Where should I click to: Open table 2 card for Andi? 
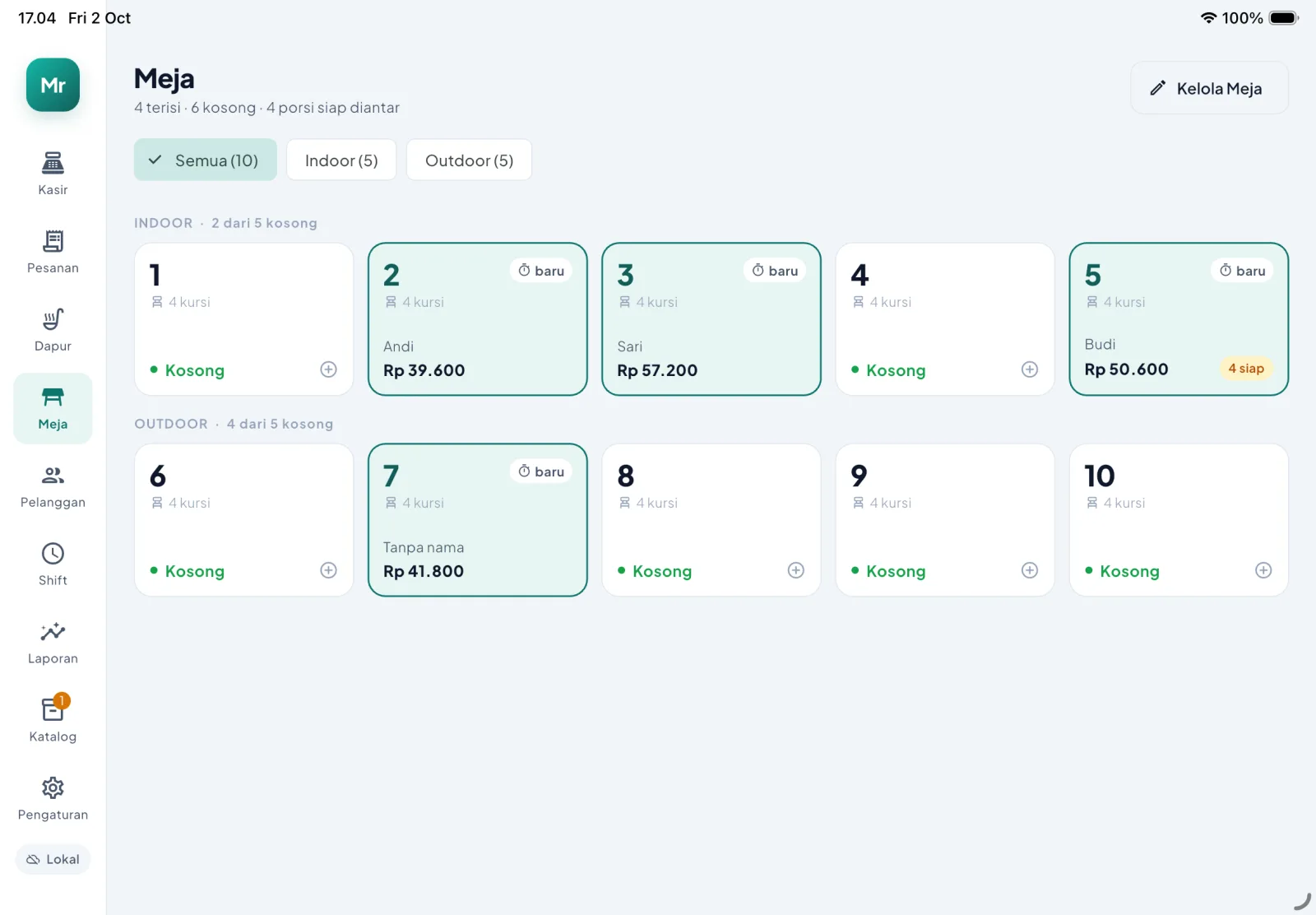[478, 319]
